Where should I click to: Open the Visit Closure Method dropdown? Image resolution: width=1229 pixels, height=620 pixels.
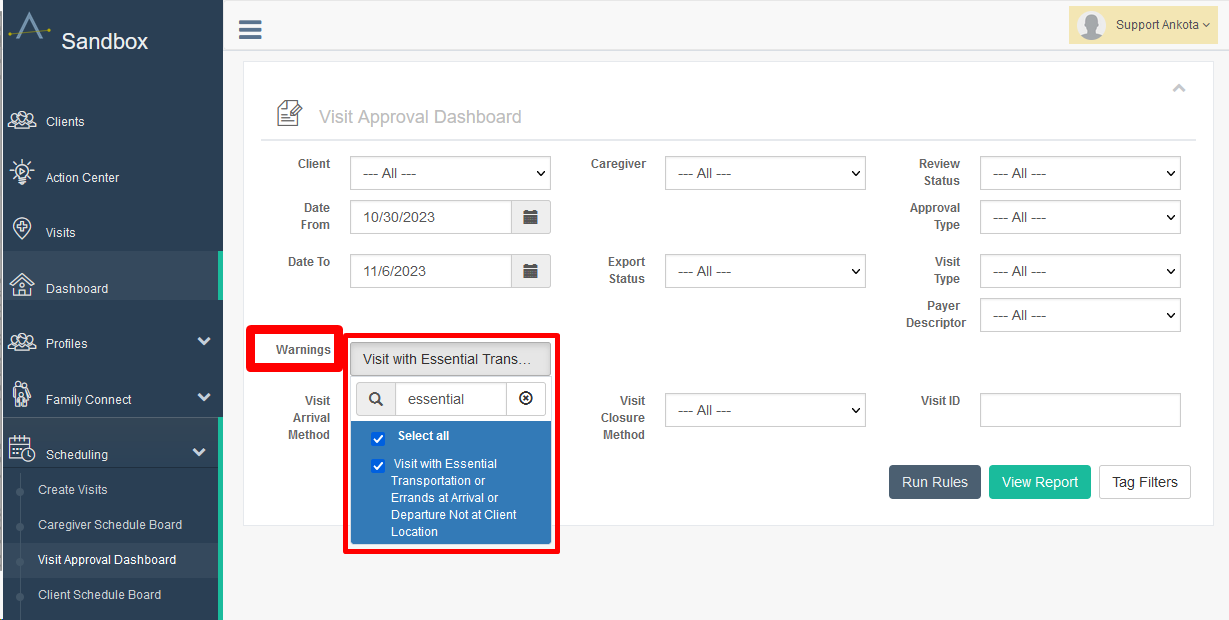click(x=765, y=410)
